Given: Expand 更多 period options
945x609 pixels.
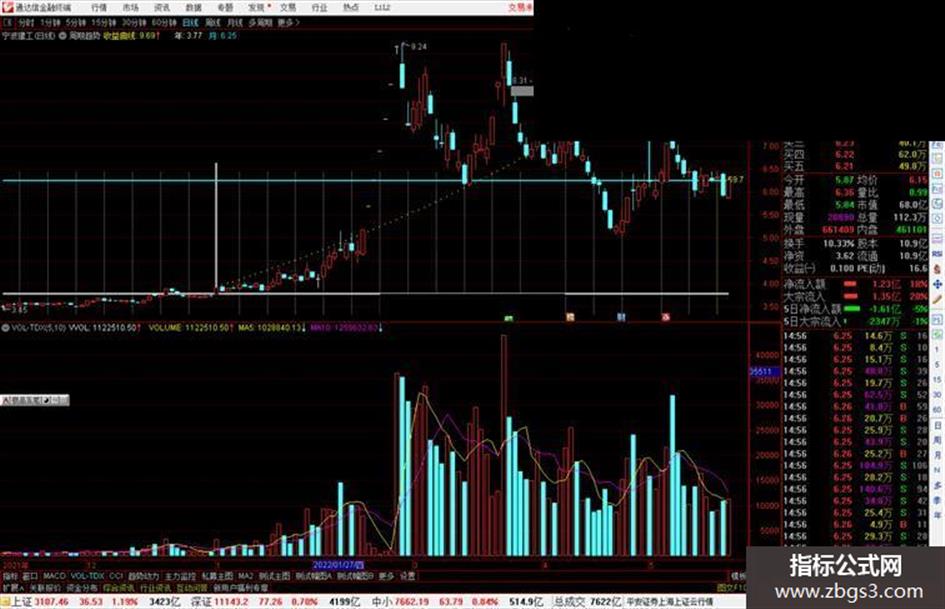Looking at the screenshot, I should coord(288,23).
